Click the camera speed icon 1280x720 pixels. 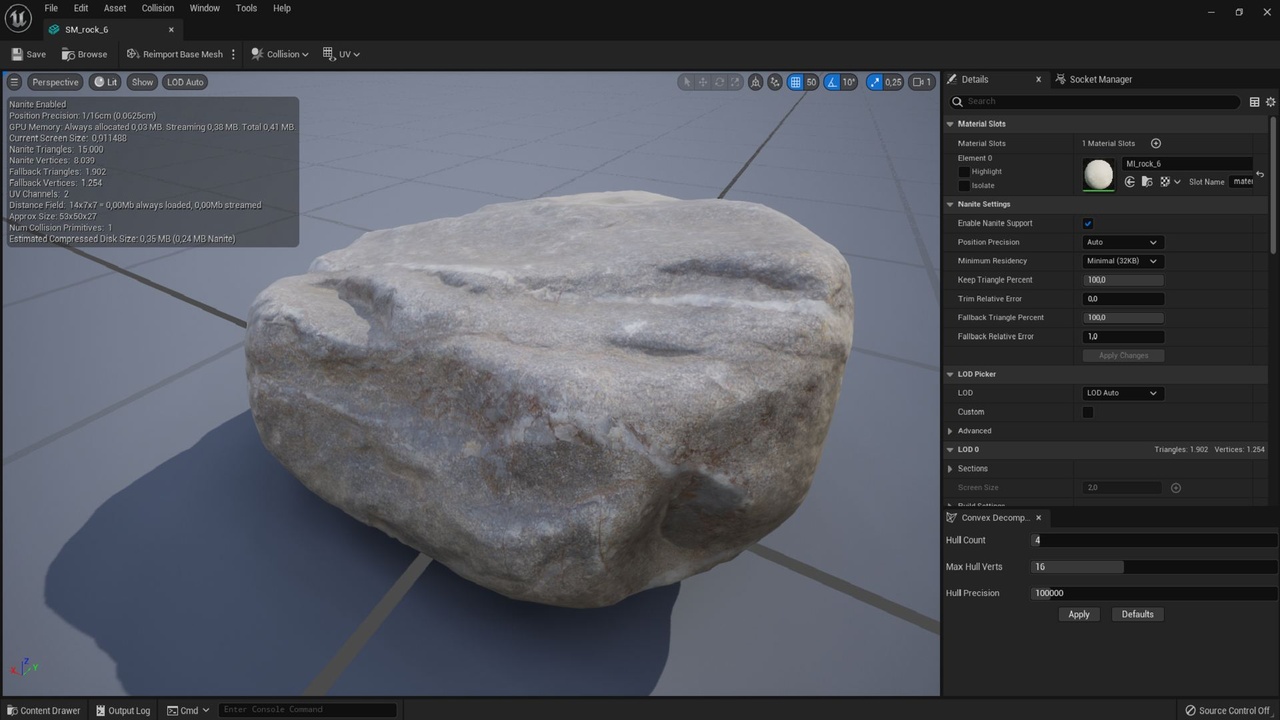[x=922, y=82]
